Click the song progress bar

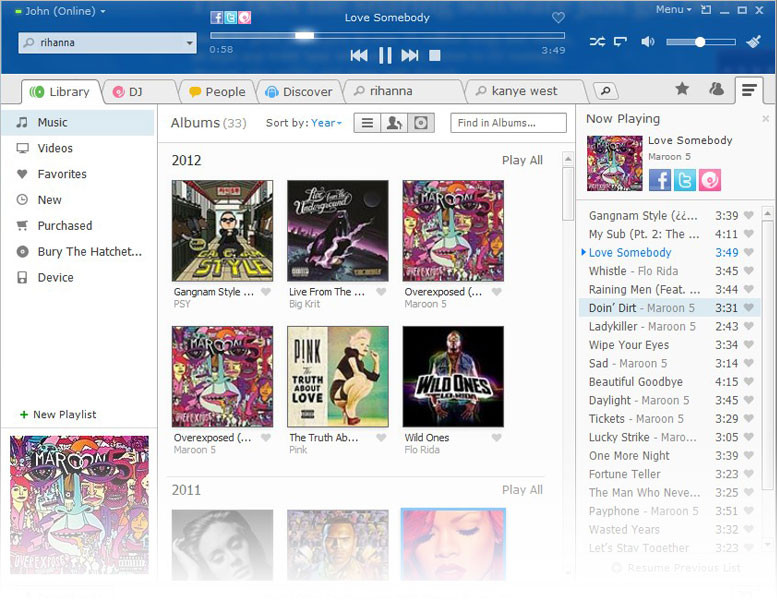(x=388, y=35)
